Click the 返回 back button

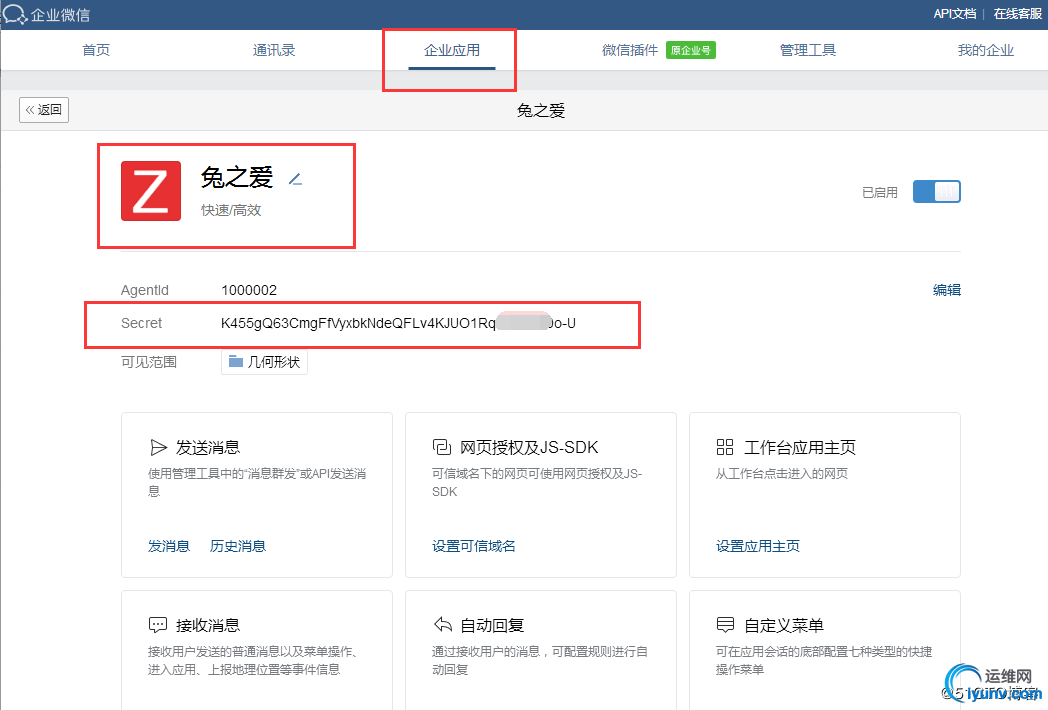(x=44, y=110)
